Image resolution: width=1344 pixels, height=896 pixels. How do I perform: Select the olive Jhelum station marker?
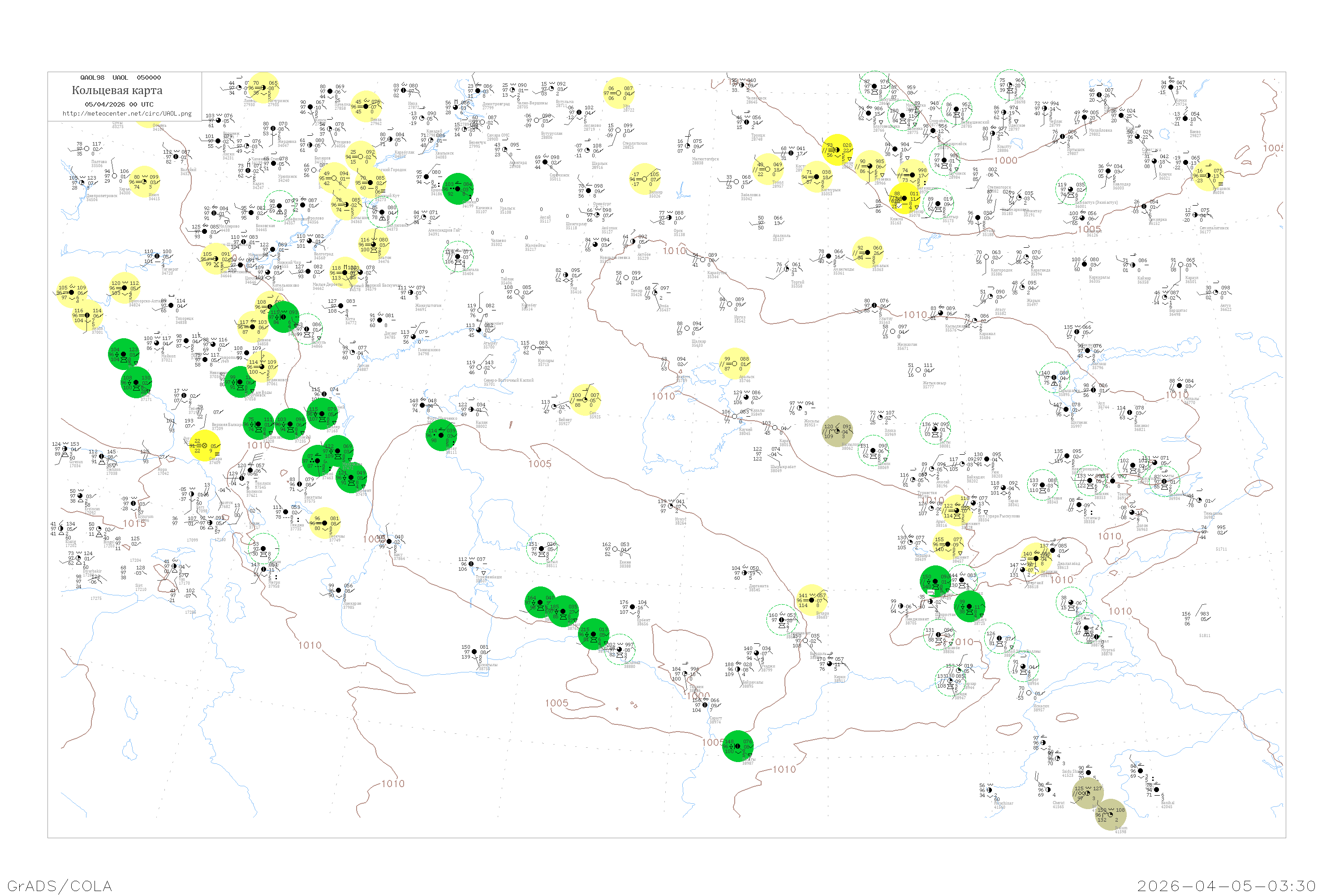(1110, 815)
